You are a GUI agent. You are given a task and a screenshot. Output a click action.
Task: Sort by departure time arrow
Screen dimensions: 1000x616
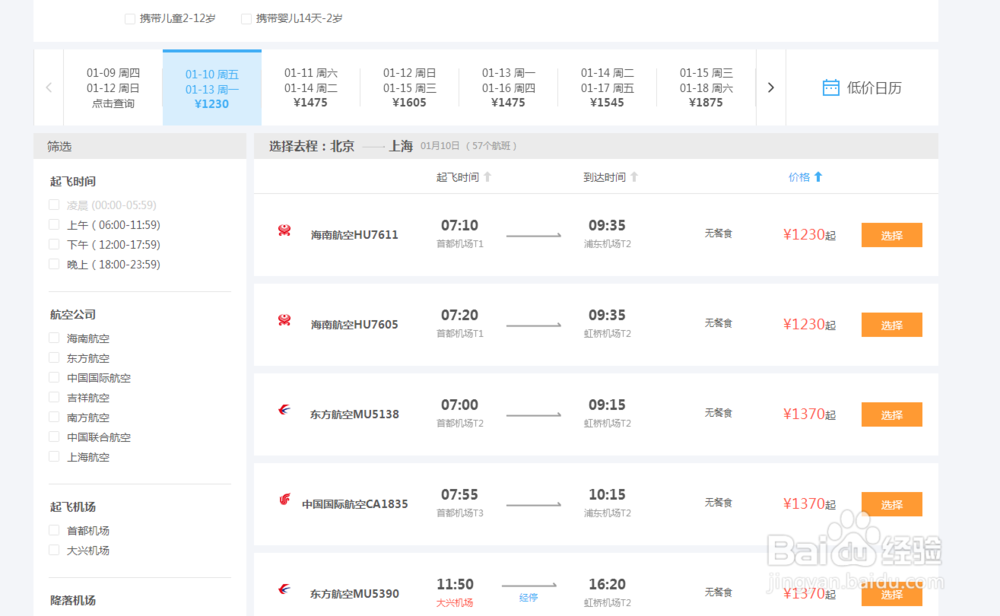(488, 177)
